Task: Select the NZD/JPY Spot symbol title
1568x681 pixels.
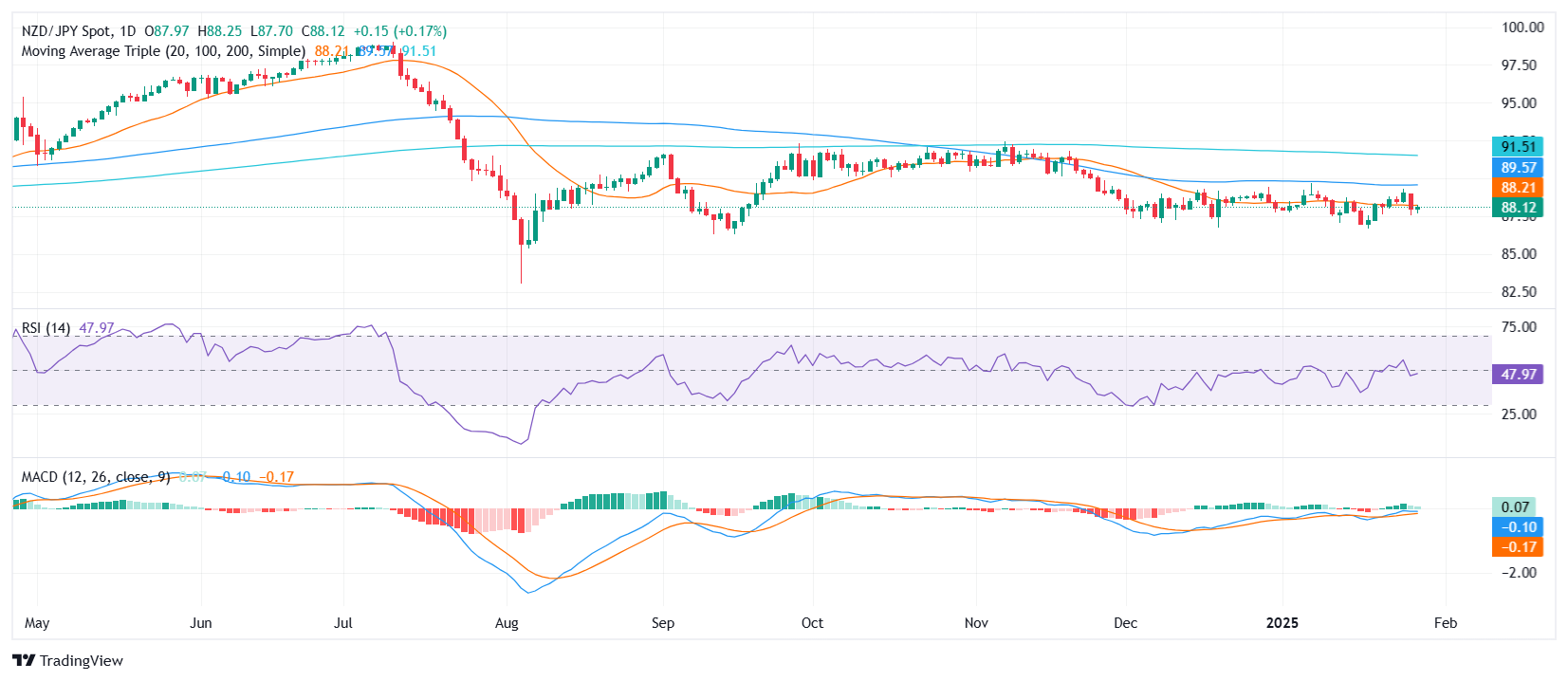Action: (x=65, y=31)
